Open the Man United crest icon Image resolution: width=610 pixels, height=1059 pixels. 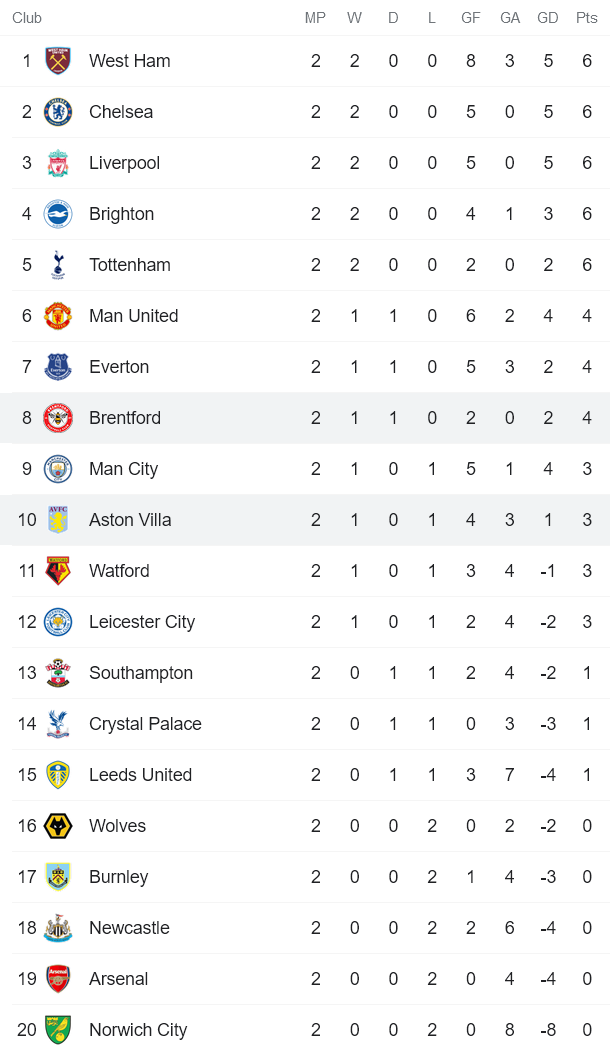click(x=58, y=316)
